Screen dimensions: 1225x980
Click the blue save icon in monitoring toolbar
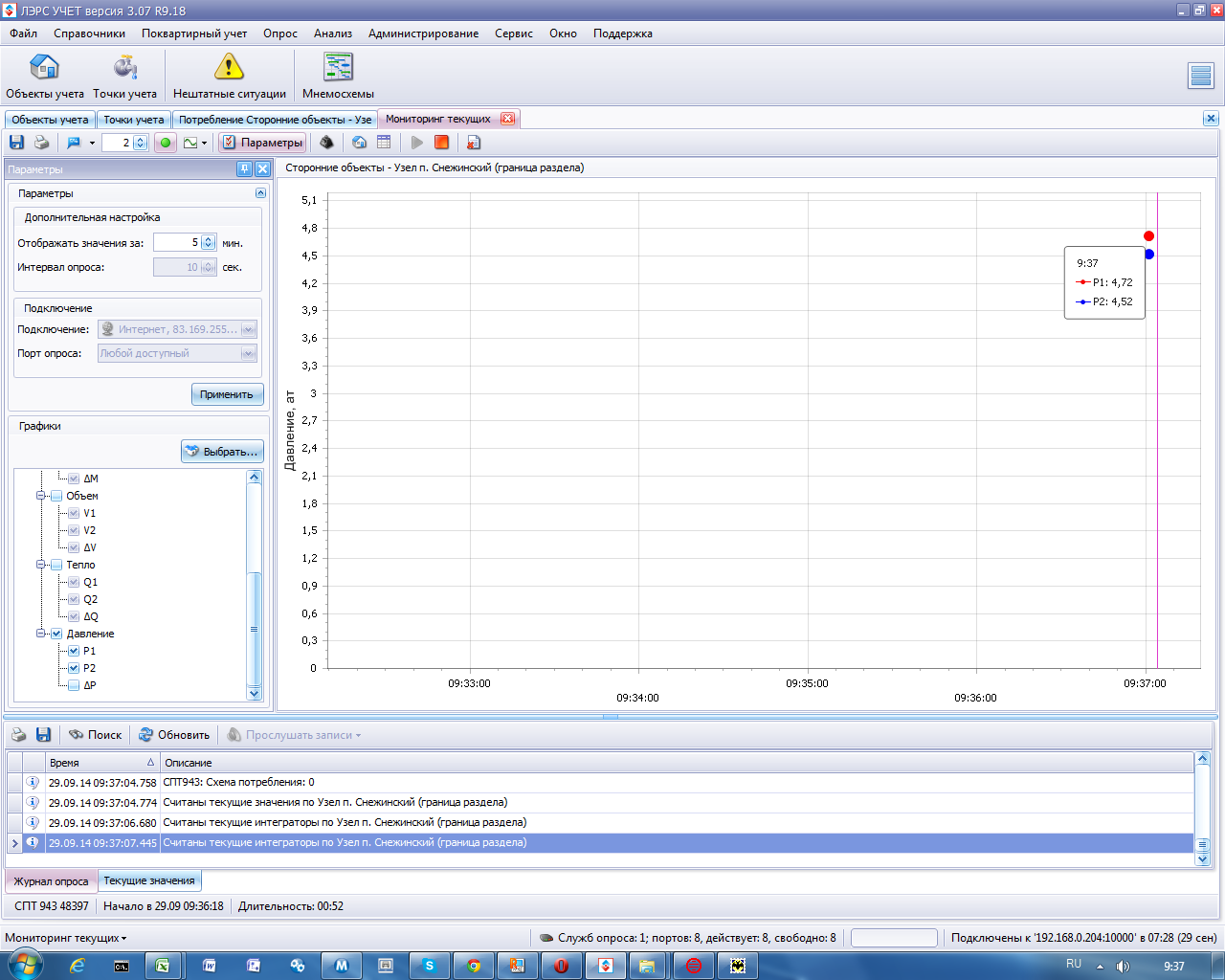click(16, 143)
